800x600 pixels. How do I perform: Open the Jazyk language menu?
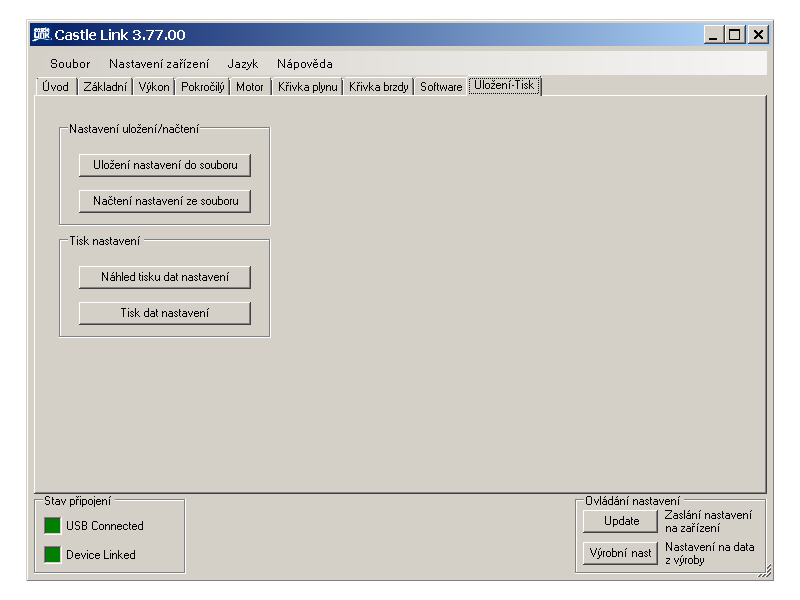(x=242, y=63)
